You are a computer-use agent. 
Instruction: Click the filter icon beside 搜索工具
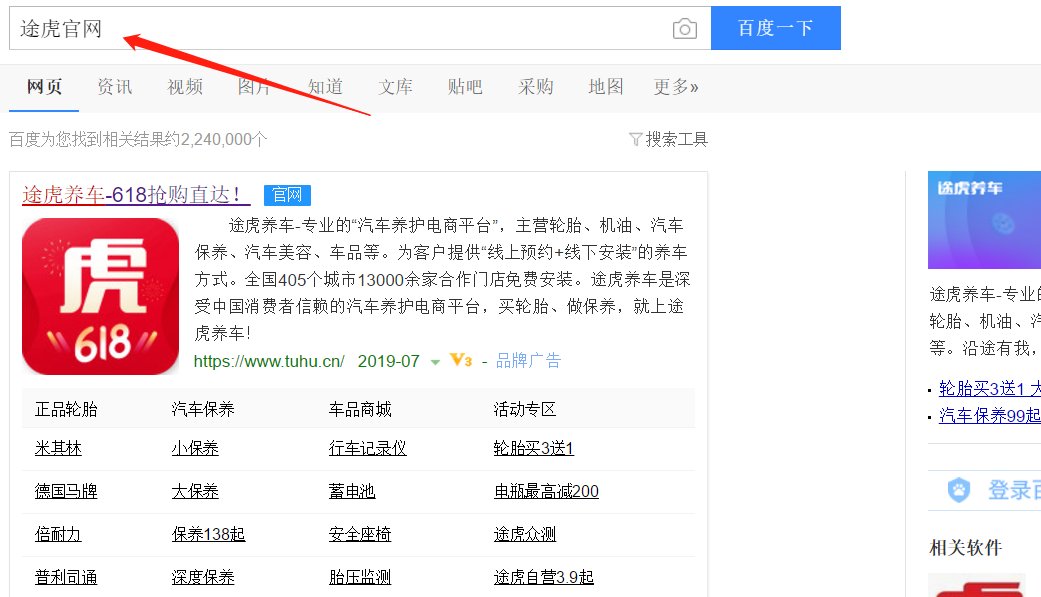(x=635, y=140)
